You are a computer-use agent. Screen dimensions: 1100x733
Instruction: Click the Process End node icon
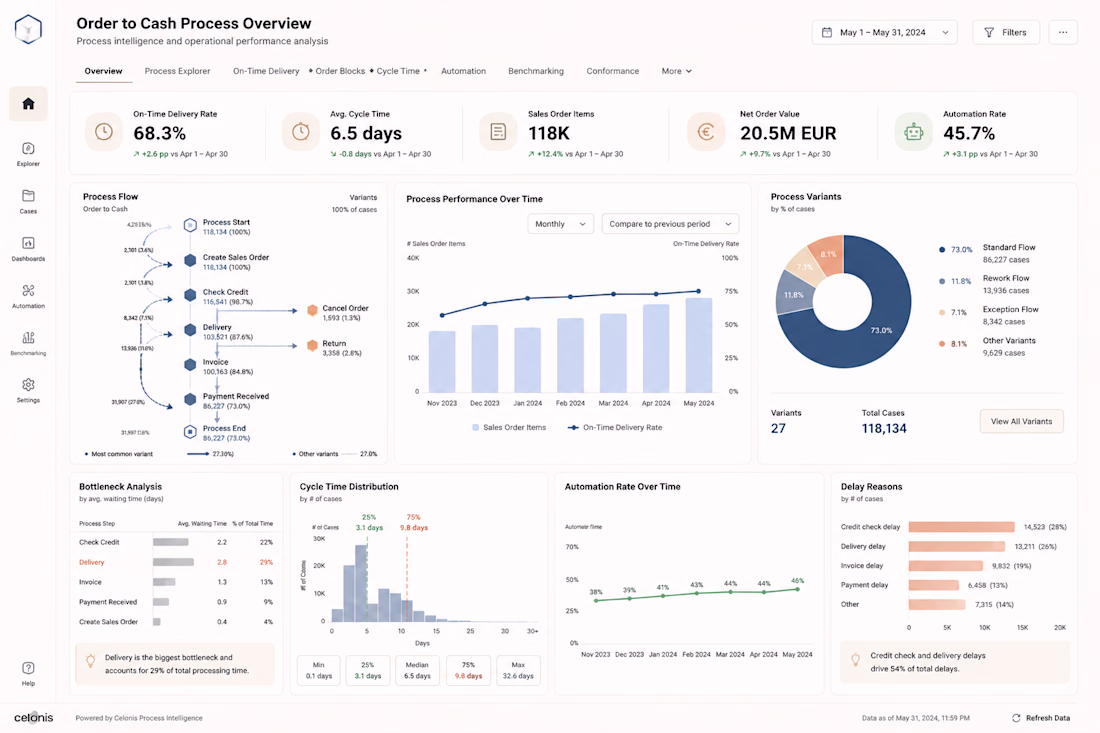[190, 431]
